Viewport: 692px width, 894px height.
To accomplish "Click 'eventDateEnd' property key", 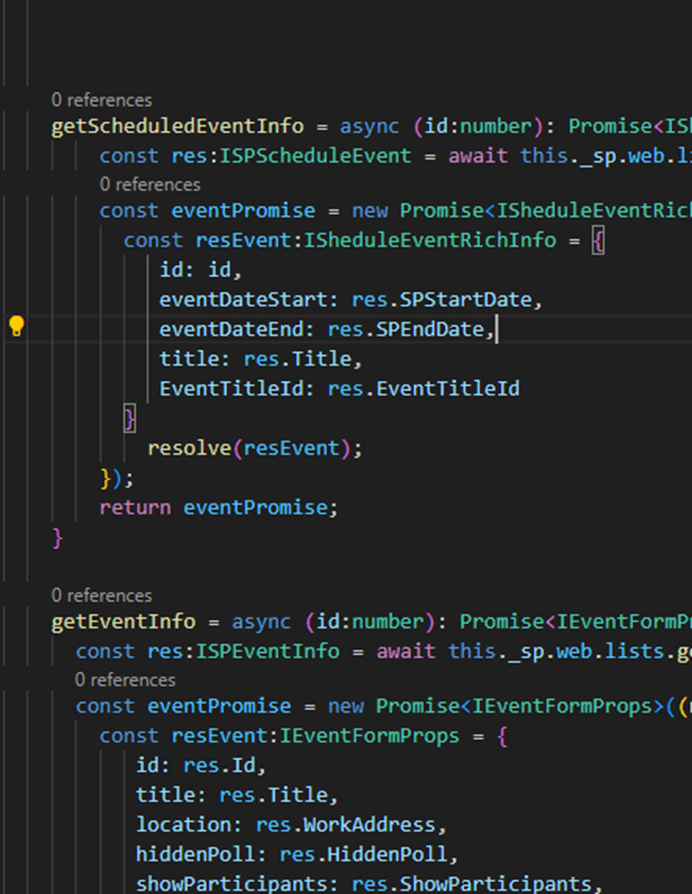I will (231, 330).
